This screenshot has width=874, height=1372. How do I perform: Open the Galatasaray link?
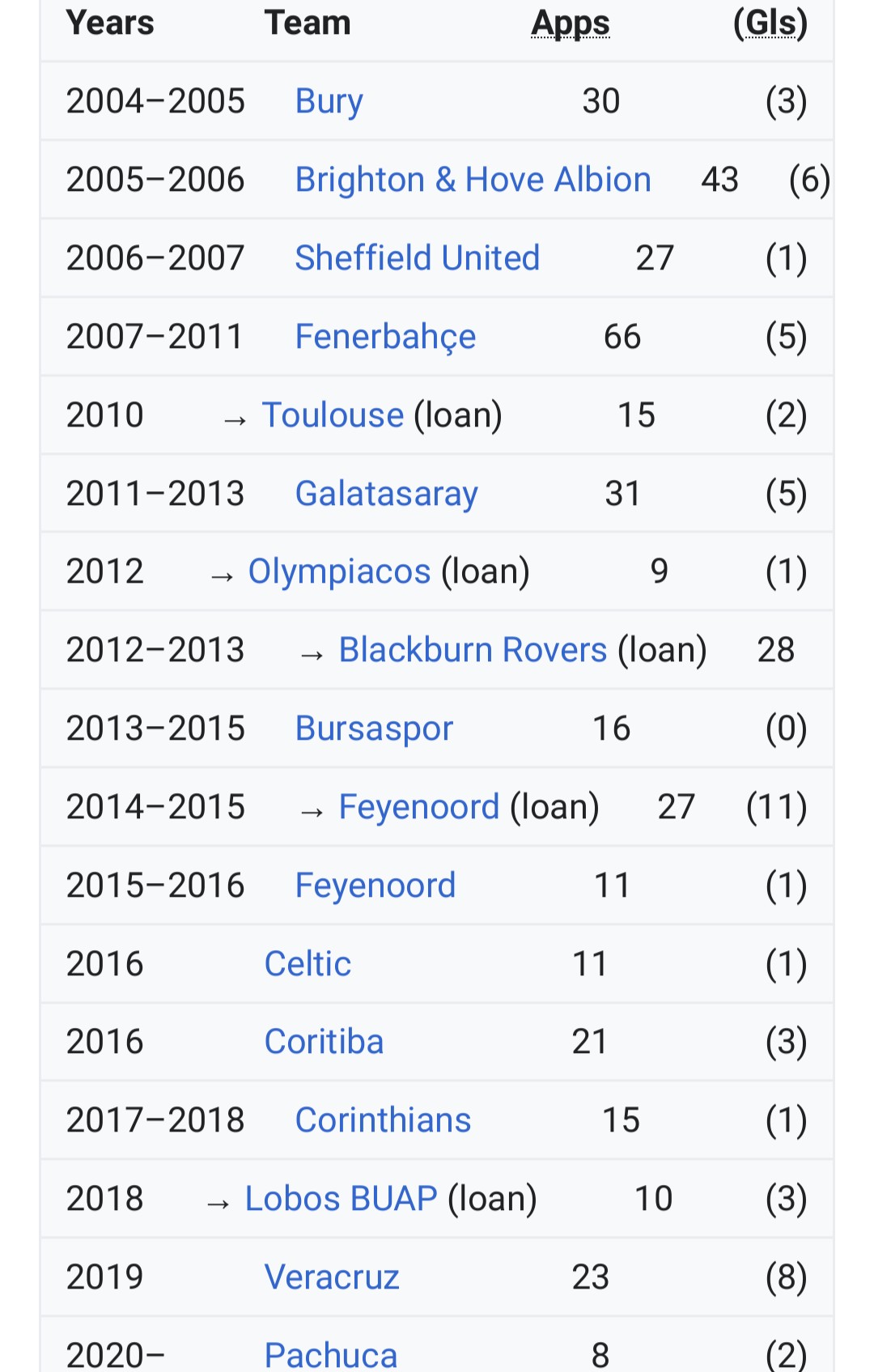coord(386,494)
